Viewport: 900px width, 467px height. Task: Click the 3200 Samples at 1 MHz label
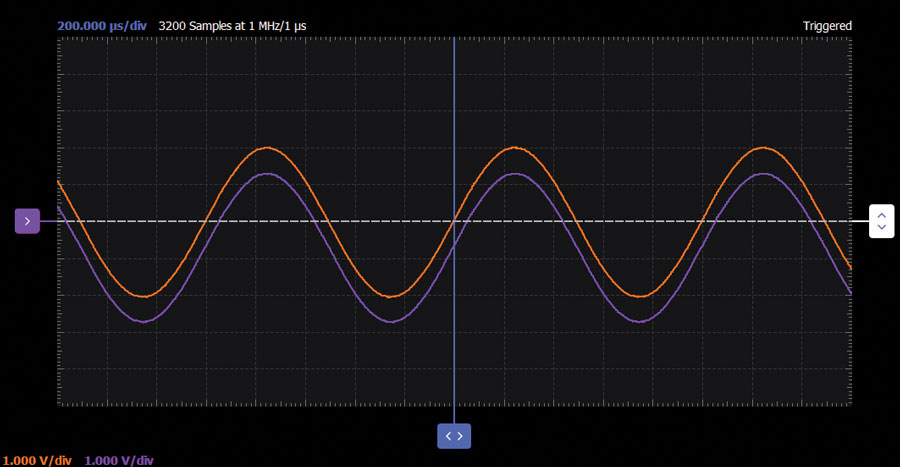[250, 25]
